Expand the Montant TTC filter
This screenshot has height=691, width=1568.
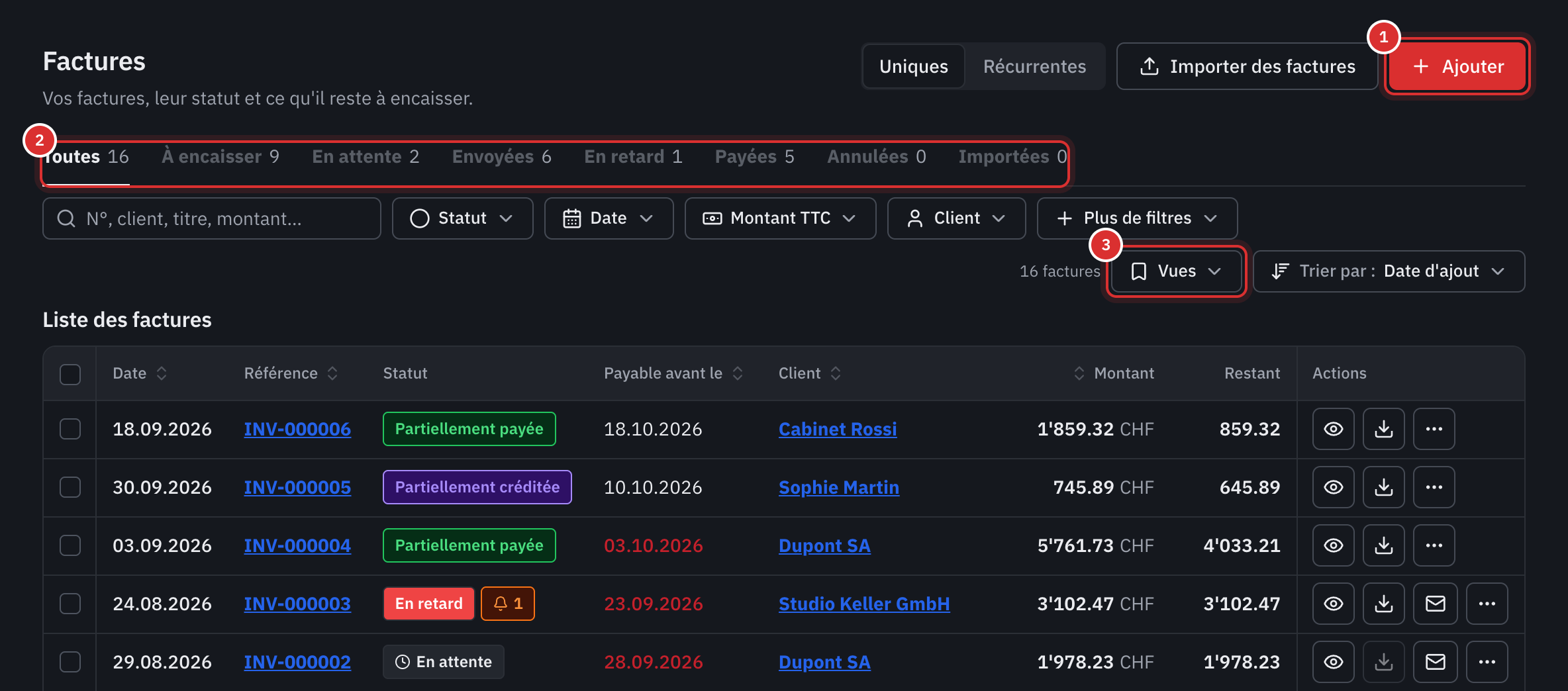point(780,218)
